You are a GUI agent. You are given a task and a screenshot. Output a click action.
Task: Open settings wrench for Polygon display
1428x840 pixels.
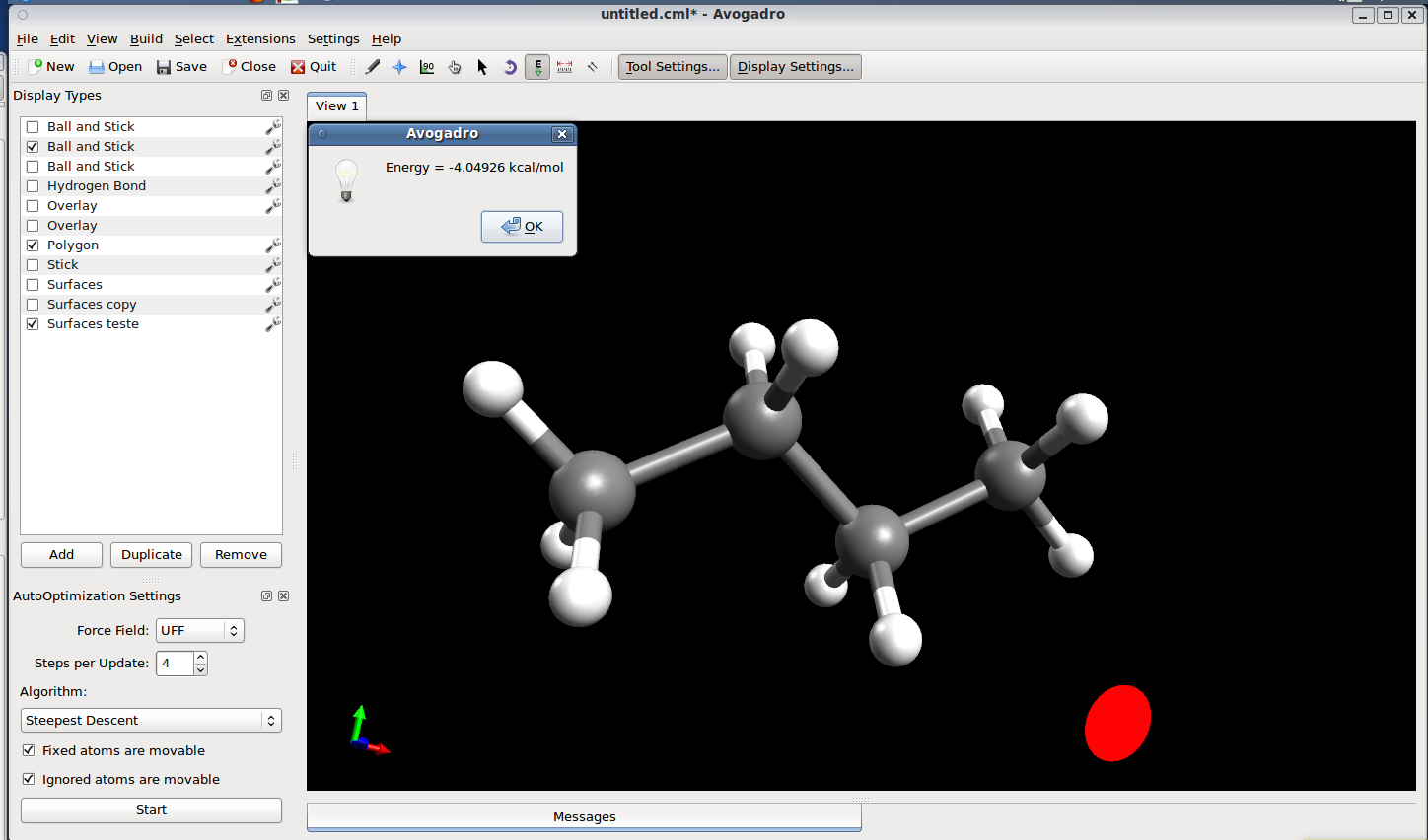point(273,245)
